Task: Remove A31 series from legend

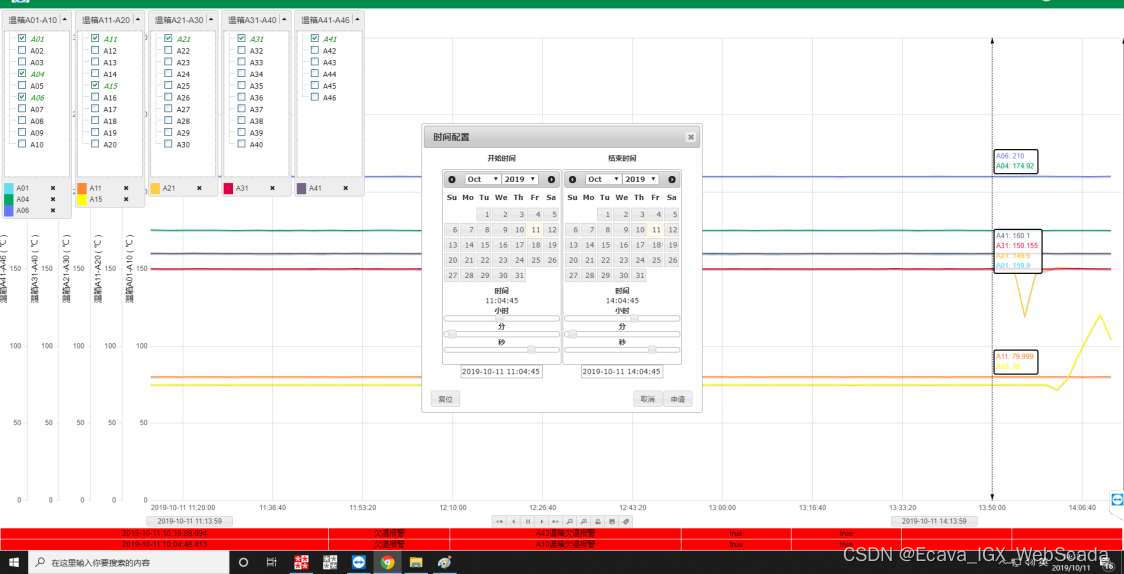Action: tap(272, 188)
